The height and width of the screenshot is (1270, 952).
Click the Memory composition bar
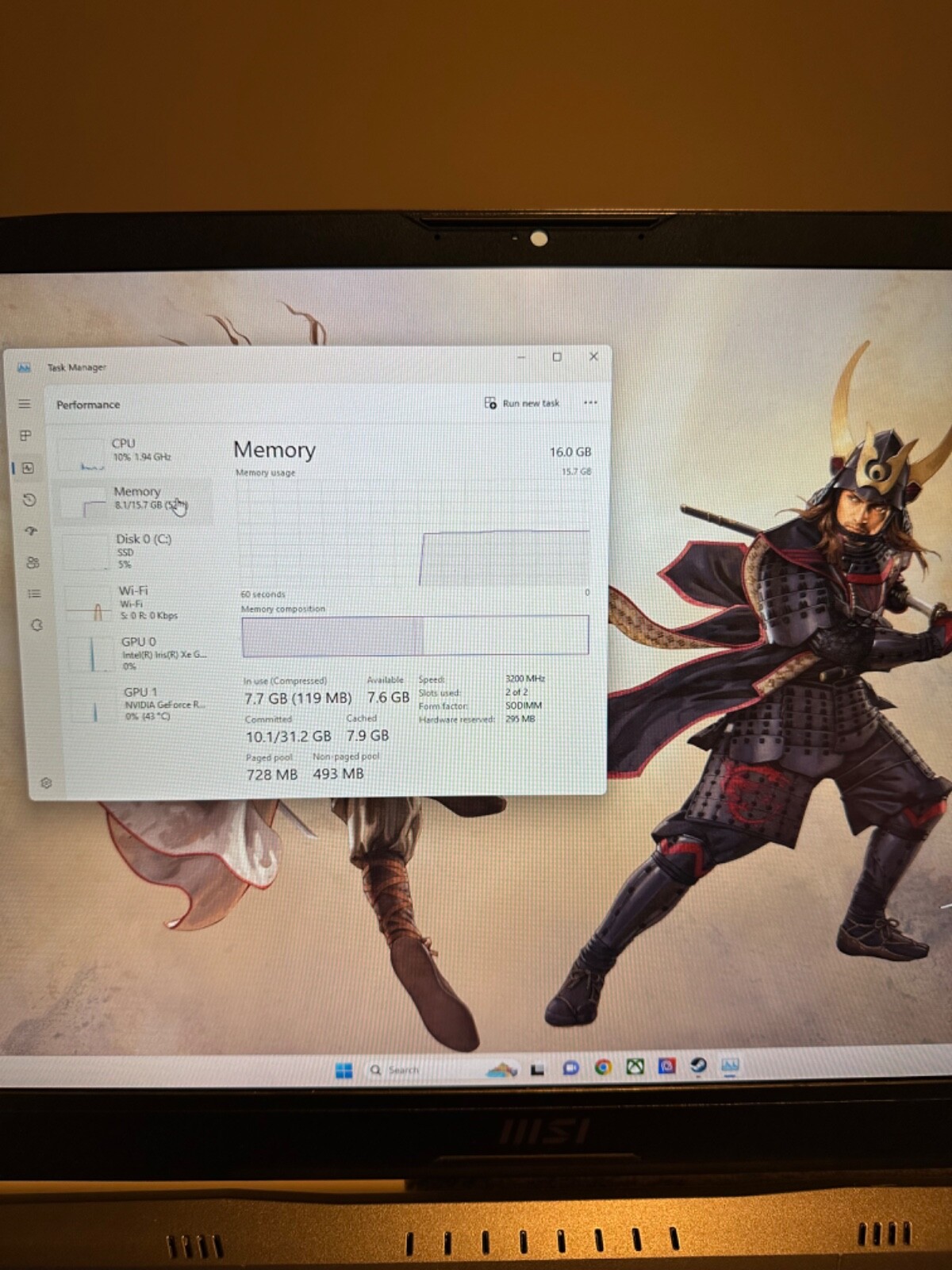coord(415,636)
